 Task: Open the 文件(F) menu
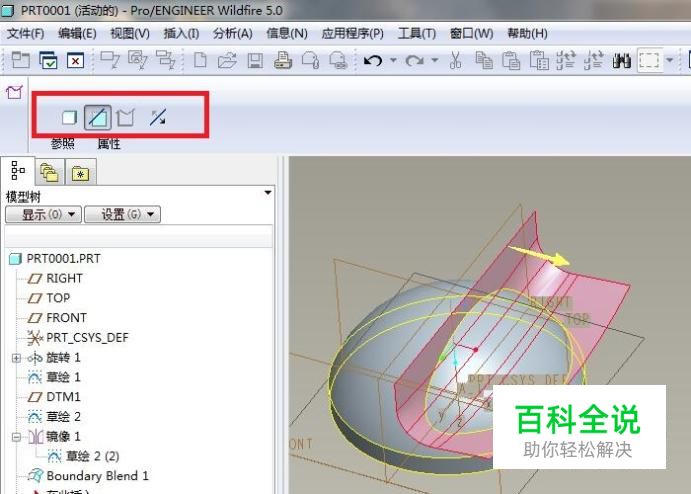pos(25,33)
